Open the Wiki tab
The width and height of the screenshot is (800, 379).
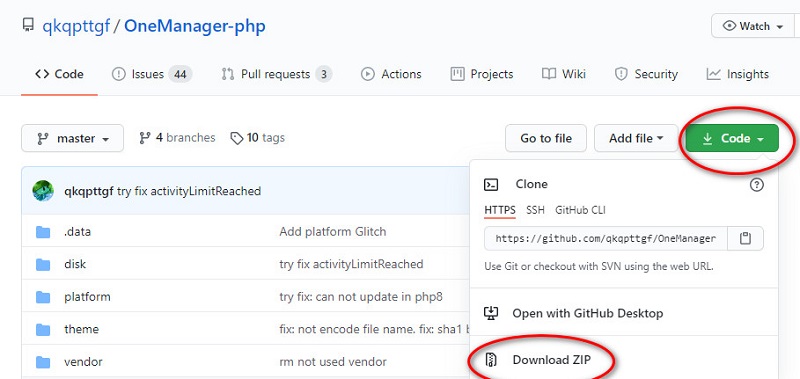[x=564, y=74]
